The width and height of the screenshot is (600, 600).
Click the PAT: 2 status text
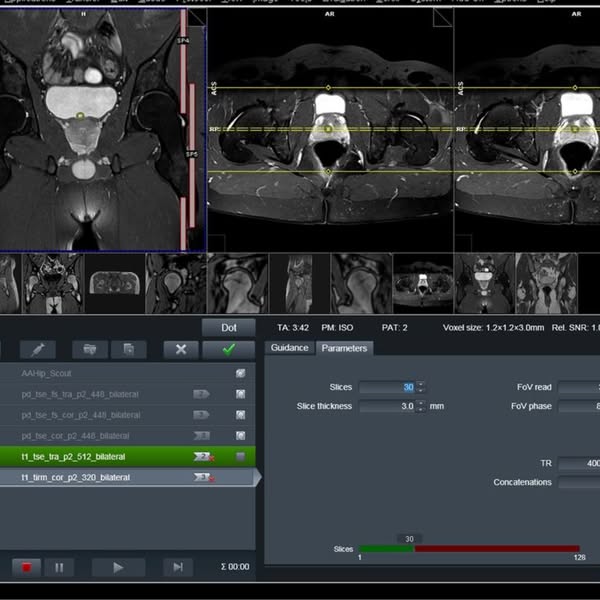pyautogui.click(x=395, y=328)
